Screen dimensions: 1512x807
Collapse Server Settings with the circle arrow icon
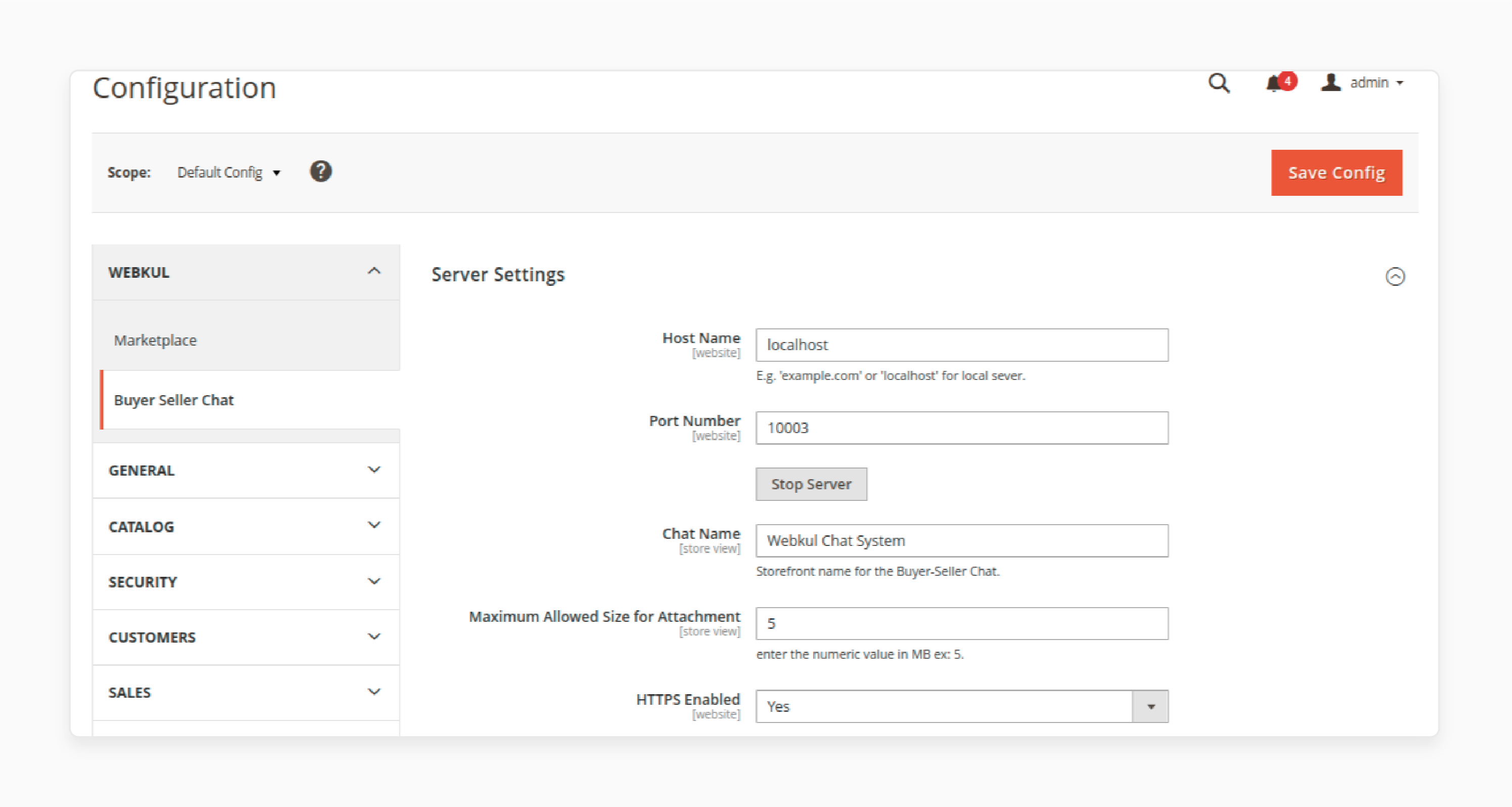pyautogui.click(x=1395, y=277)
